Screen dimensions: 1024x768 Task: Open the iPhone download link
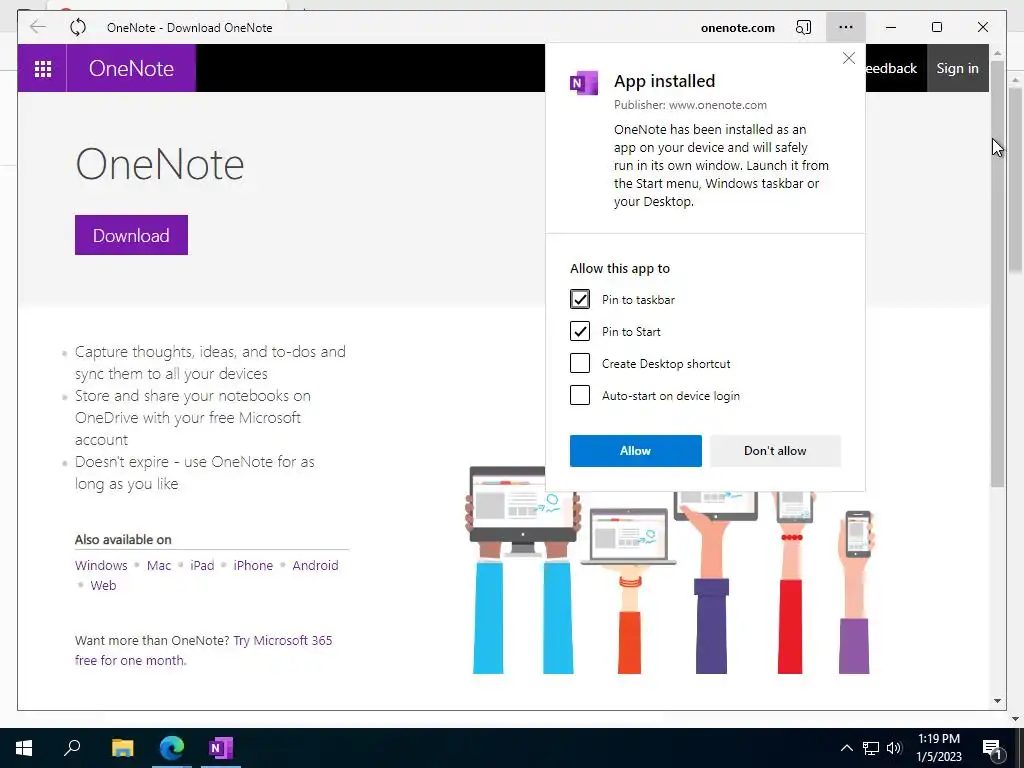click(253, 566)
